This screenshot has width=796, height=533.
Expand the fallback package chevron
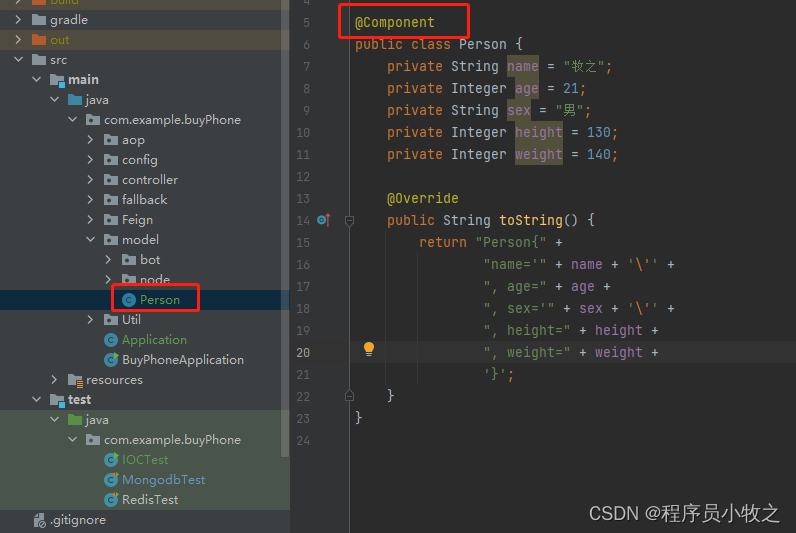tap(90, 199)
